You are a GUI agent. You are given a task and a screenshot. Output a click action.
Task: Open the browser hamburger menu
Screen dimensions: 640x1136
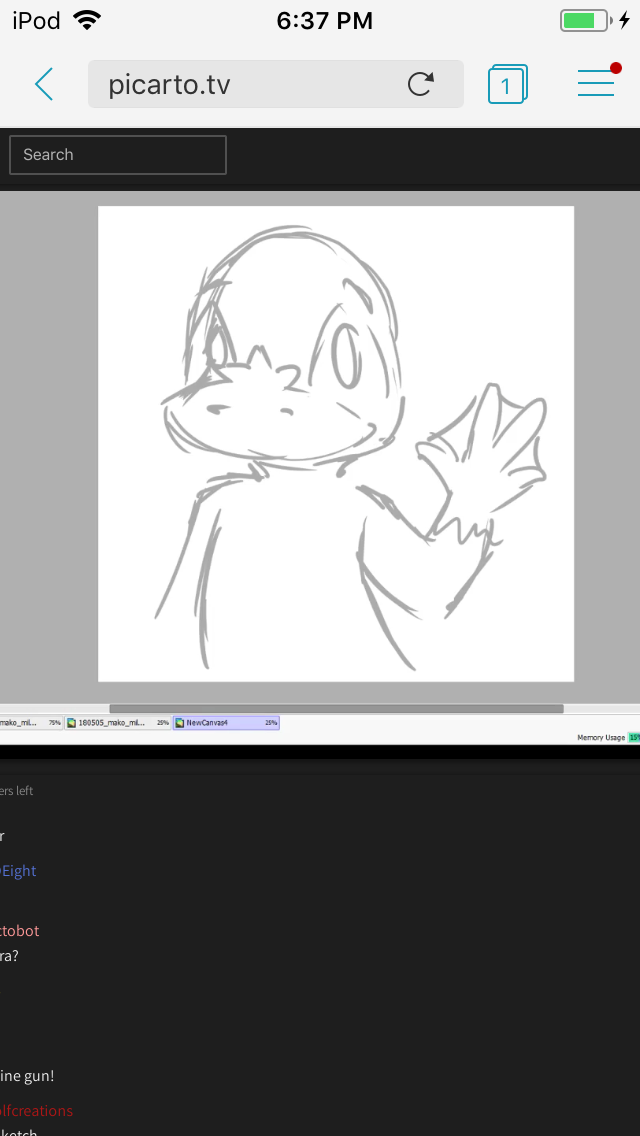pos(596,84)
